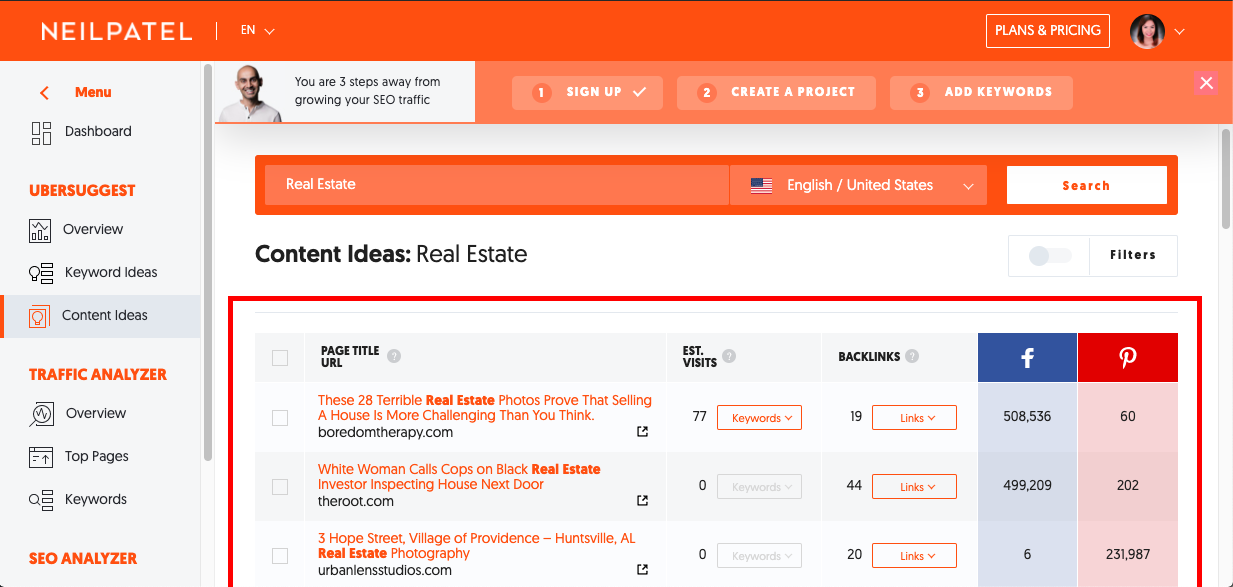Click step 1 Sign Up
This screenshot has height=587, width=1233.
click(588, 93)
